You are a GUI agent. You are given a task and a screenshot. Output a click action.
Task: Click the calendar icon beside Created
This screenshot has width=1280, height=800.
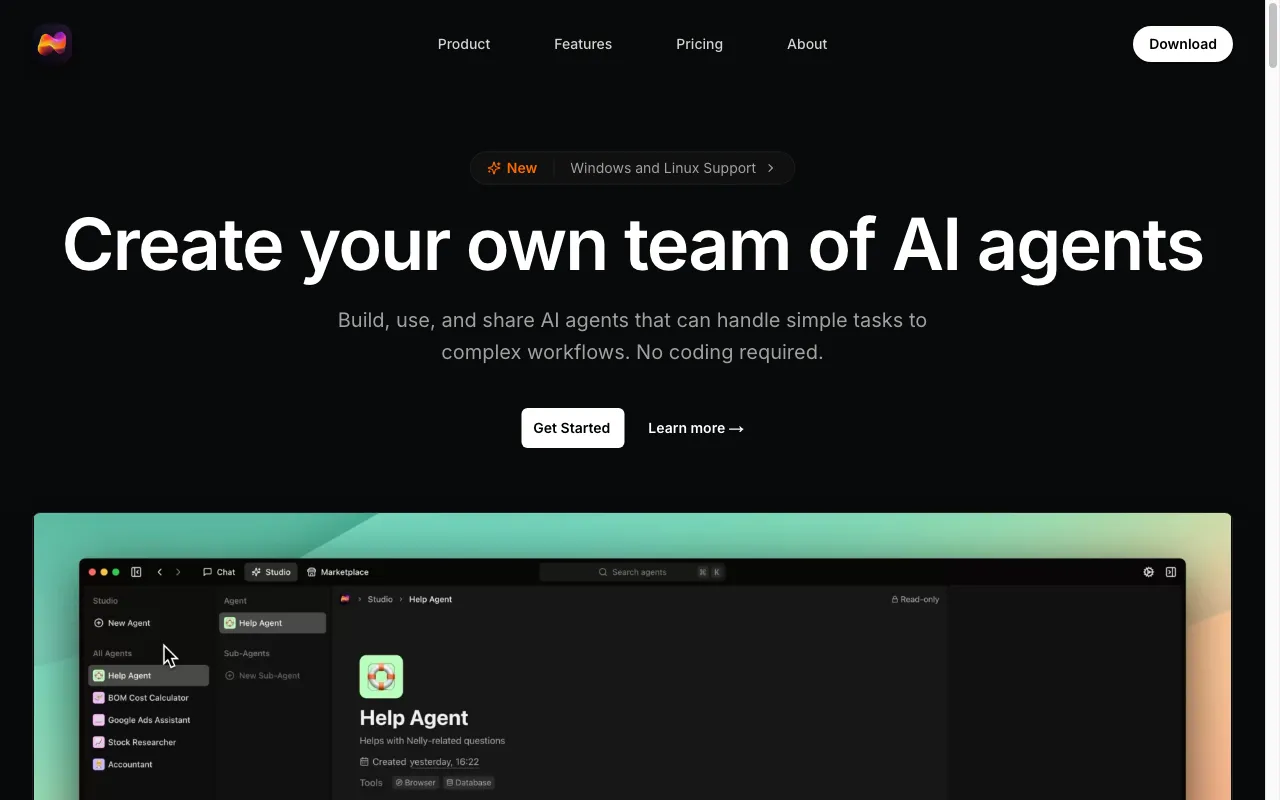pos(364,762)
